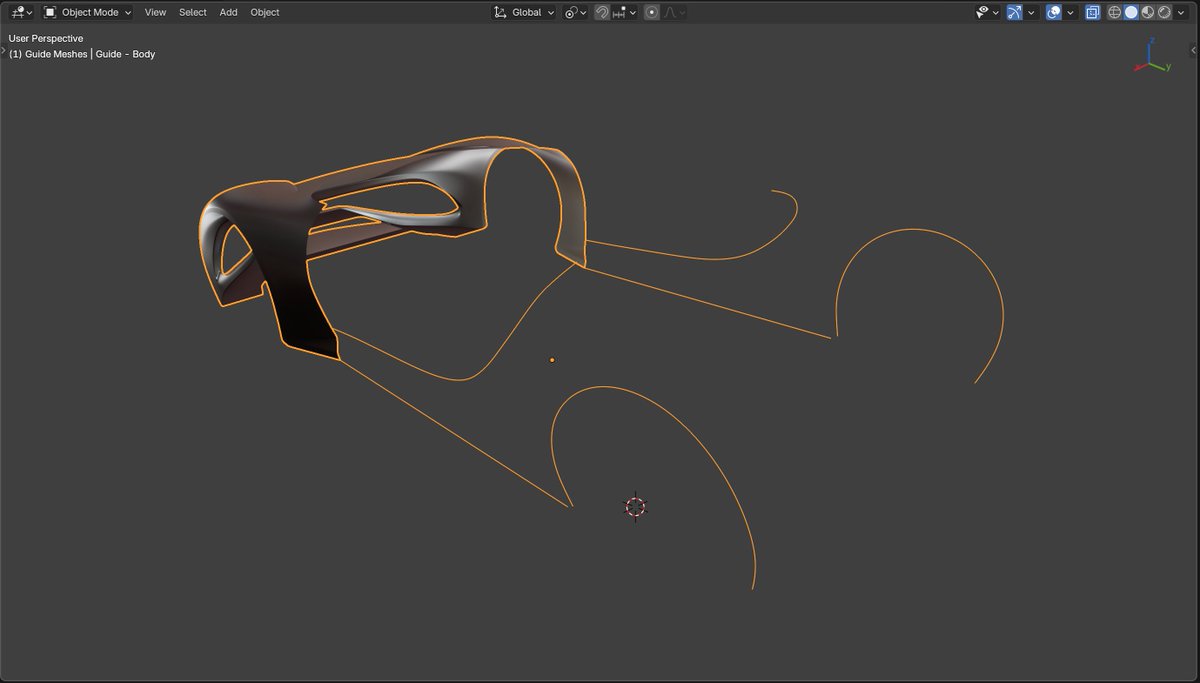Screen dimensions: 1200x683
Task: Select the solid viewport shading mode
Action: click(x=1131, y=12)
